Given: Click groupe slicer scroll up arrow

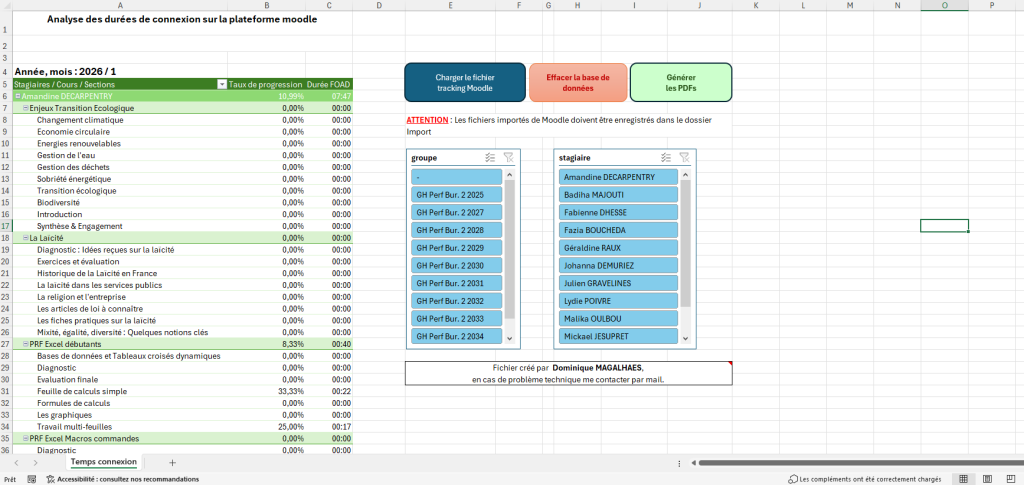Looking at the screenshot, I should [510, 174].
